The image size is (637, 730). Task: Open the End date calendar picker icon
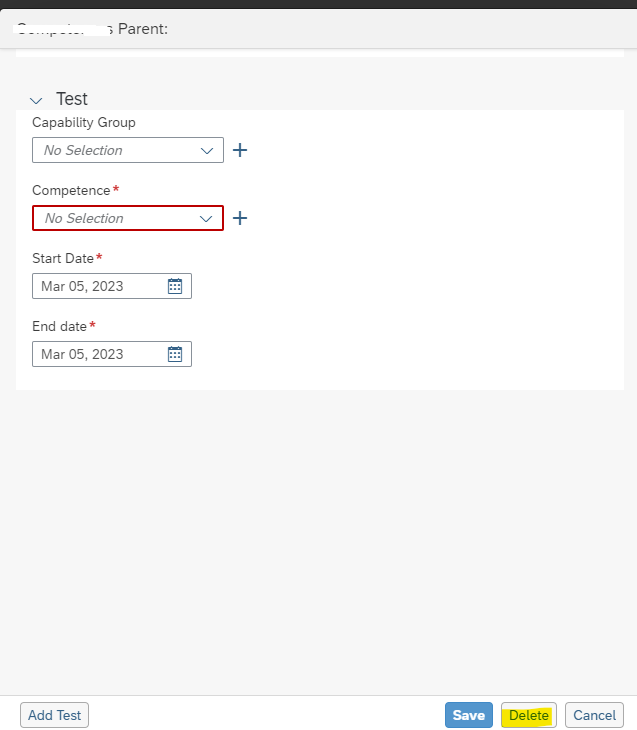point(175,354)
